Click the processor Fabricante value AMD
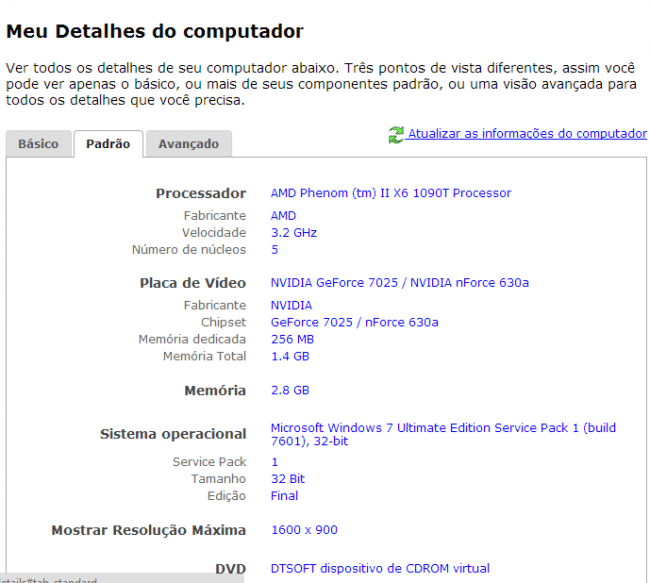This screenshot has width=650, height=583. point(284,216)
